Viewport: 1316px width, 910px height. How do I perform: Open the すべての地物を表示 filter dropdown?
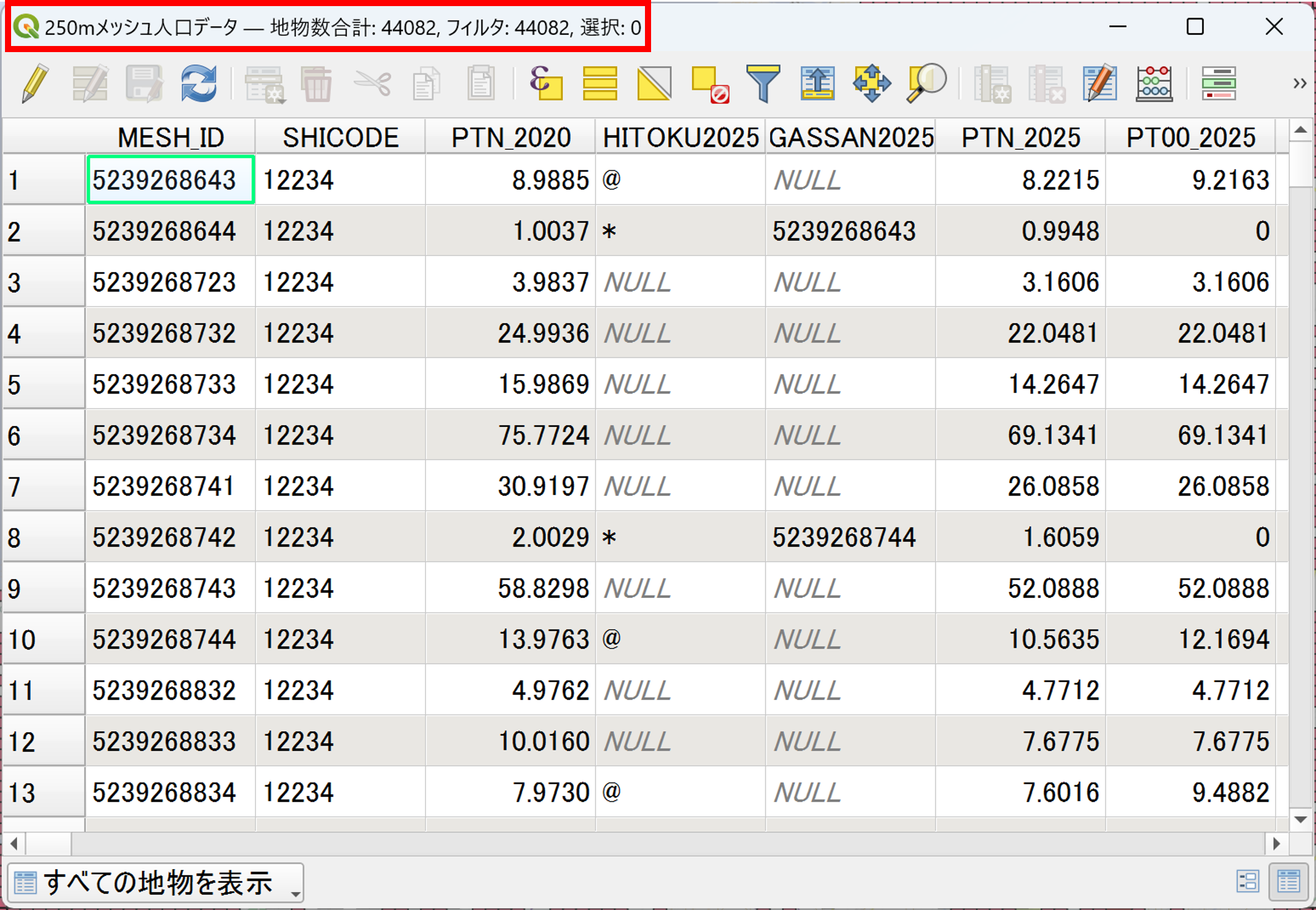156,882
